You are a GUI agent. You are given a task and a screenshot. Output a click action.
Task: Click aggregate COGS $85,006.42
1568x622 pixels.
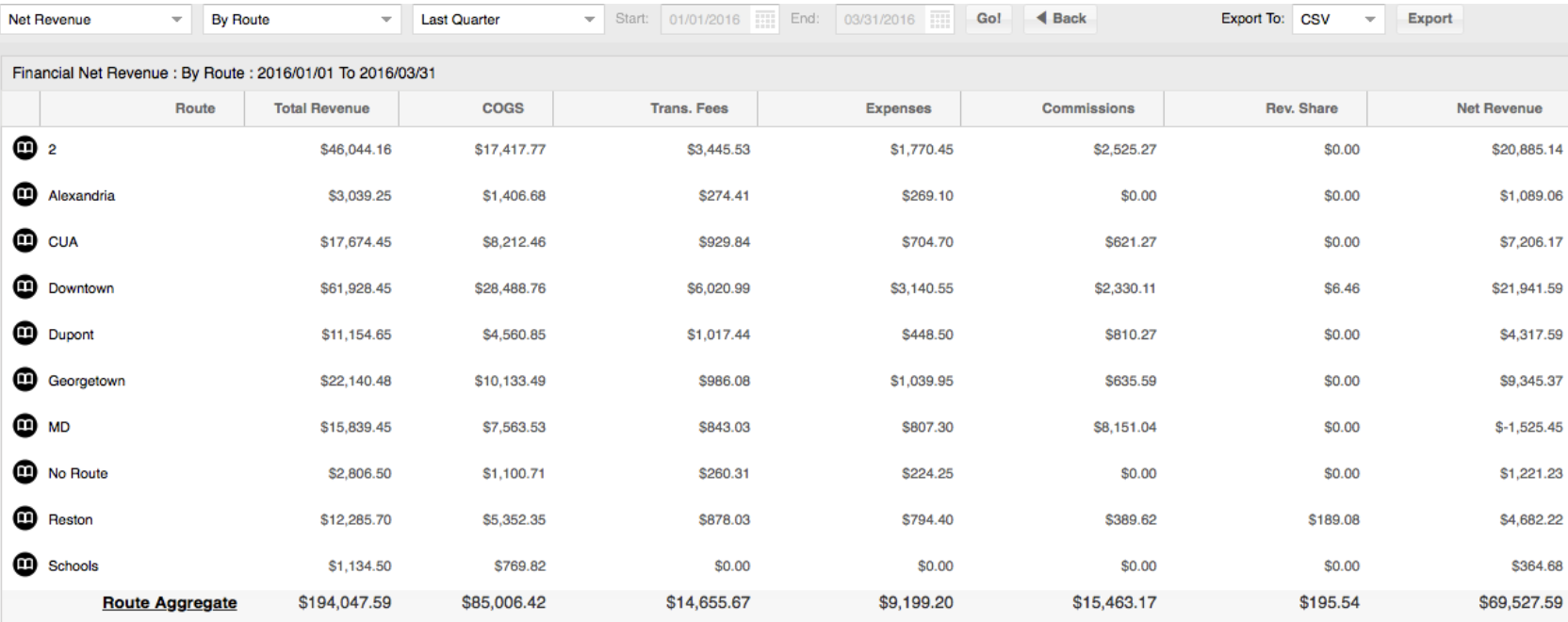(503, 602)
